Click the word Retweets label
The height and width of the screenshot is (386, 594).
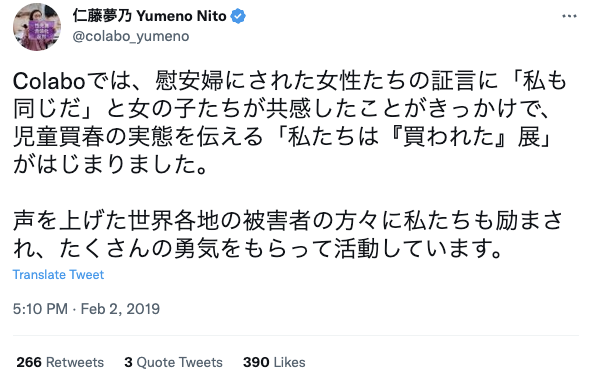point(75,362)
